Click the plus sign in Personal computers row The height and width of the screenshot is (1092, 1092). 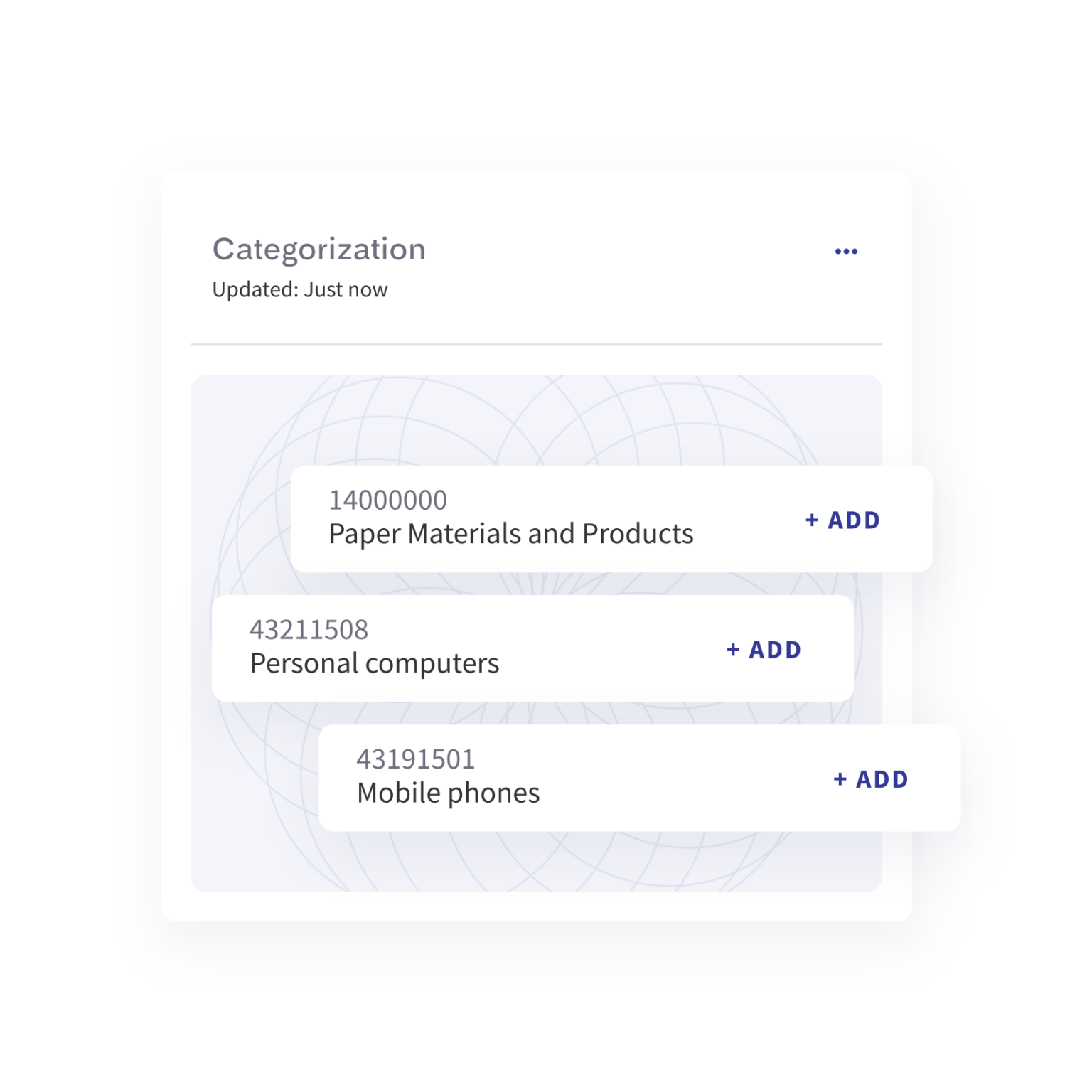[733, 650]
